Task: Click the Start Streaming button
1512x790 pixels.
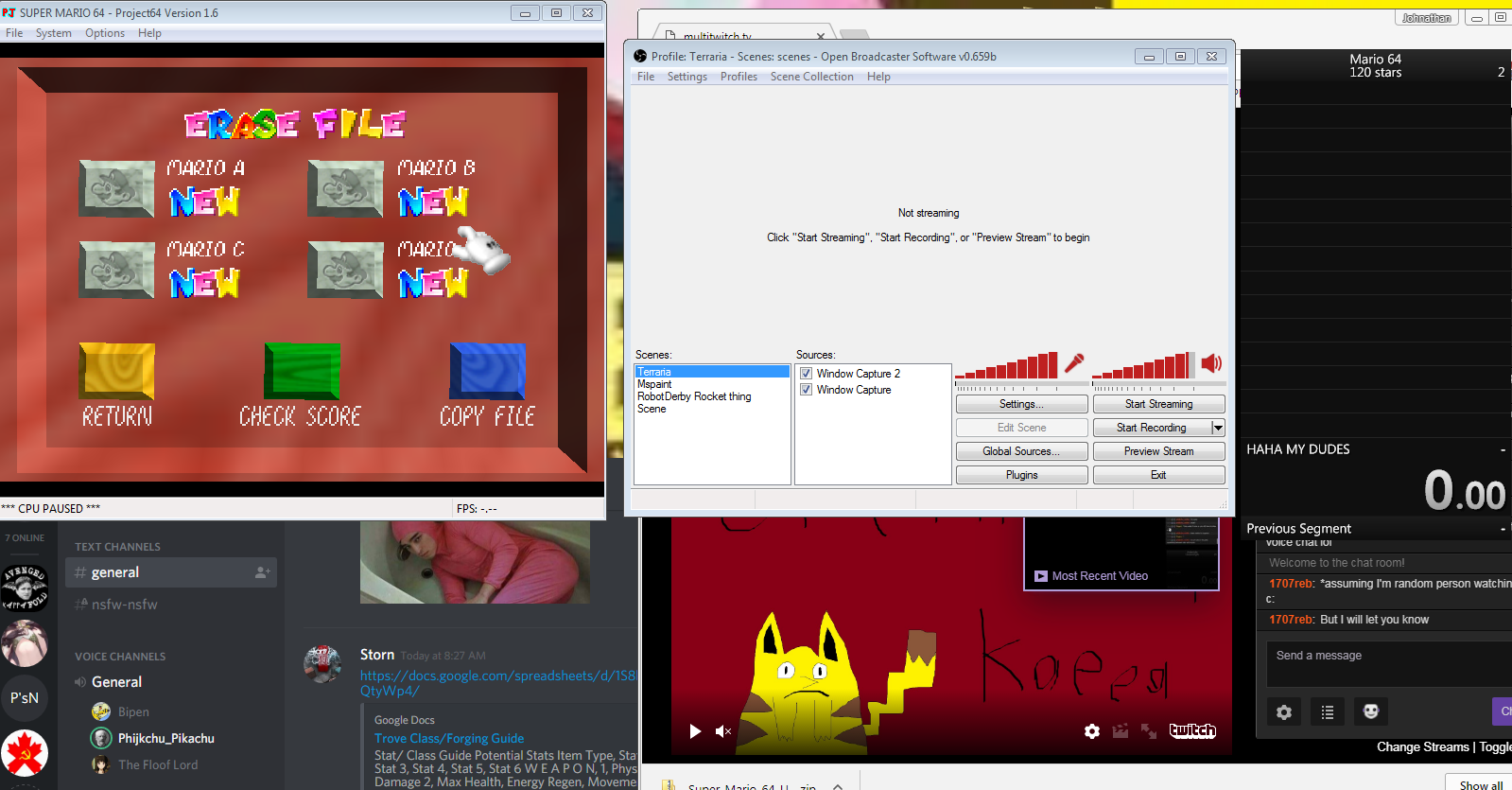Action: (1159, 404)
